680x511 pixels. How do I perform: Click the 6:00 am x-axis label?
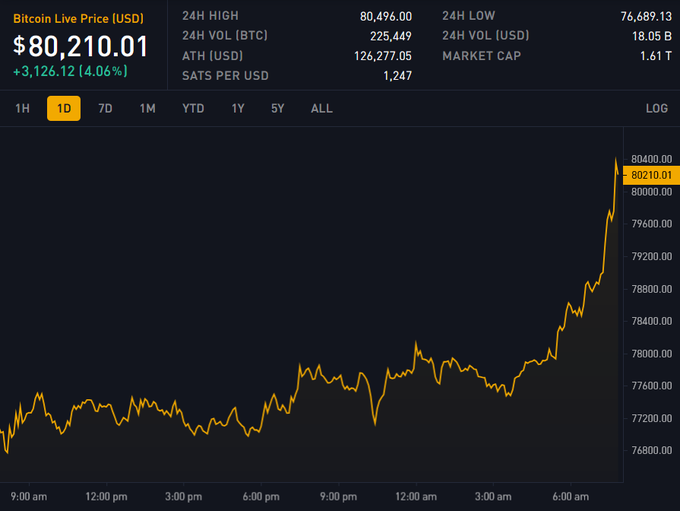pyautogui.click(x=571, y=497)
